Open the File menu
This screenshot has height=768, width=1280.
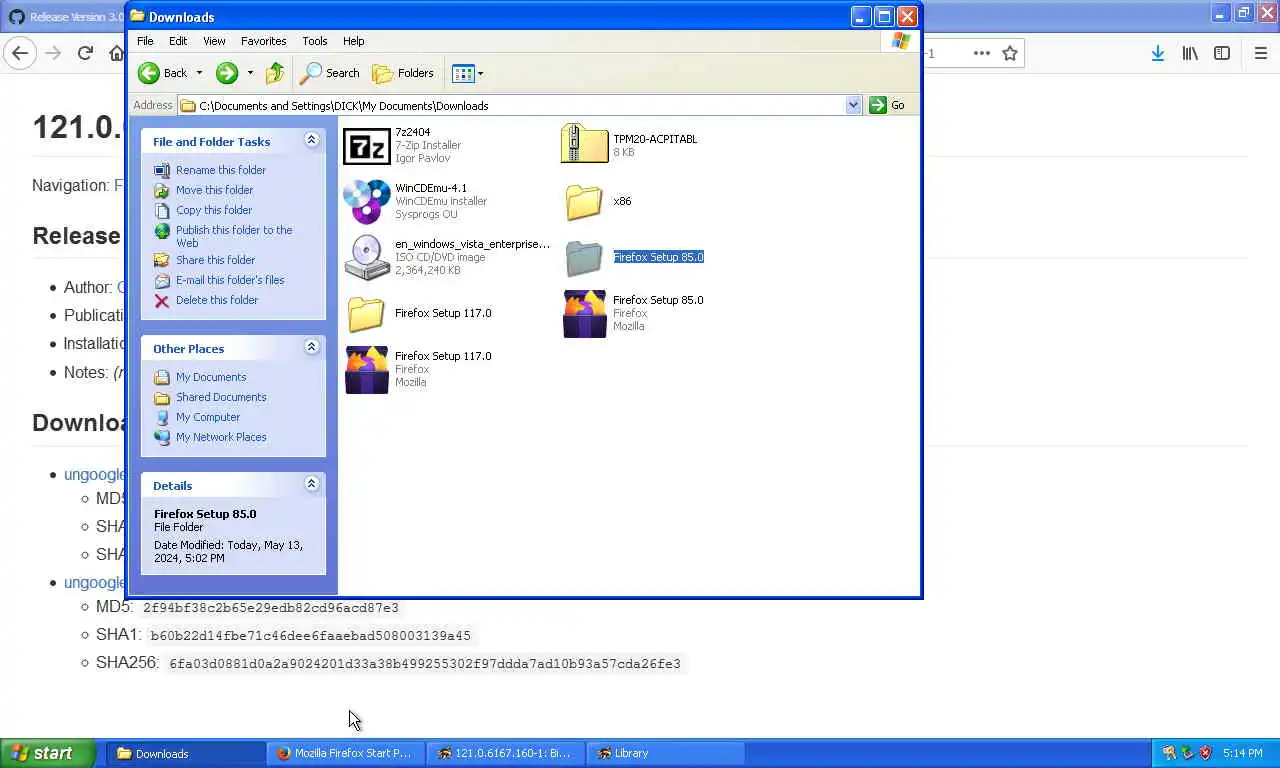[x=145, y=41]
